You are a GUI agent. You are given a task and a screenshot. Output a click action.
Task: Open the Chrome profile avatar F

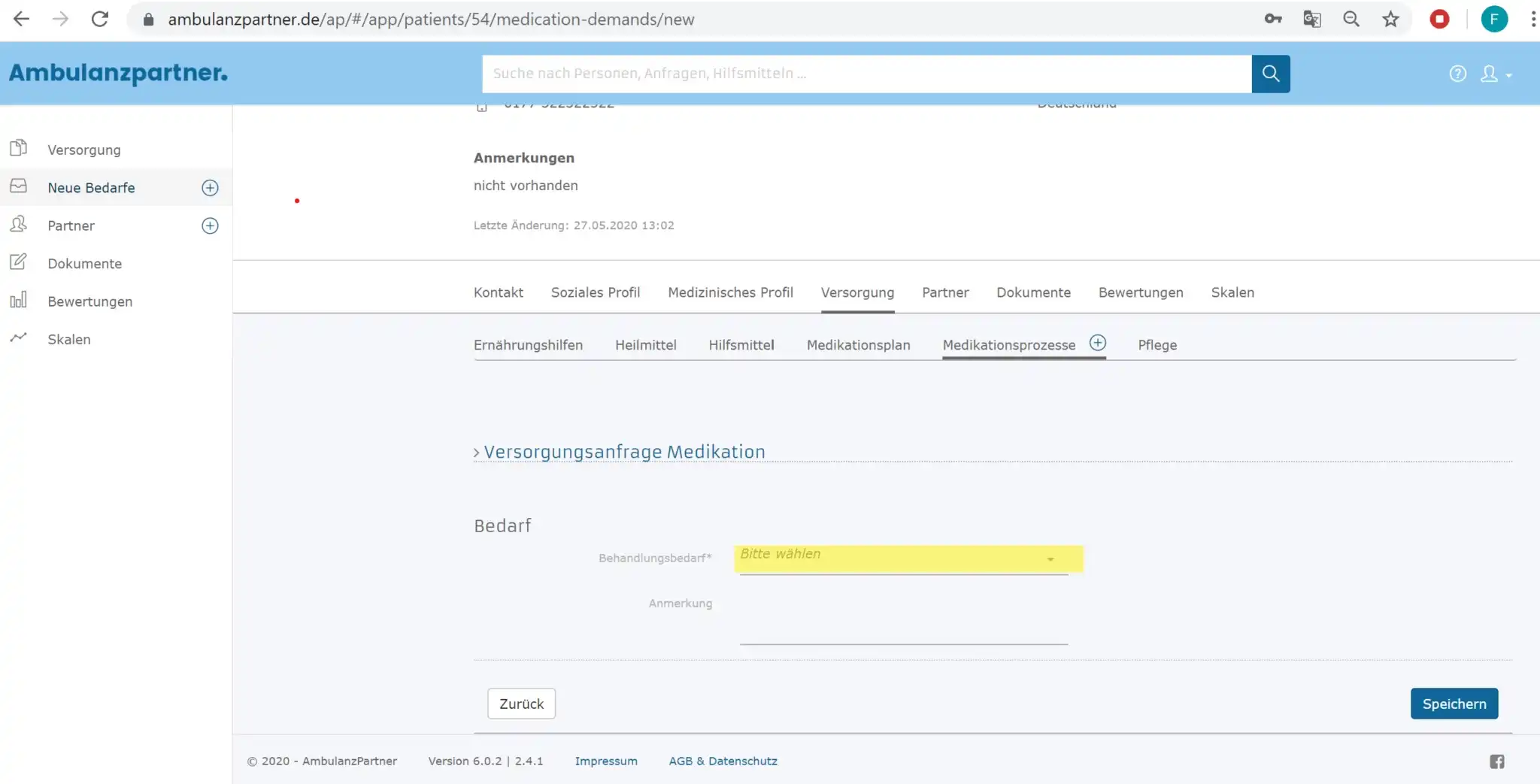point(1494,20)
